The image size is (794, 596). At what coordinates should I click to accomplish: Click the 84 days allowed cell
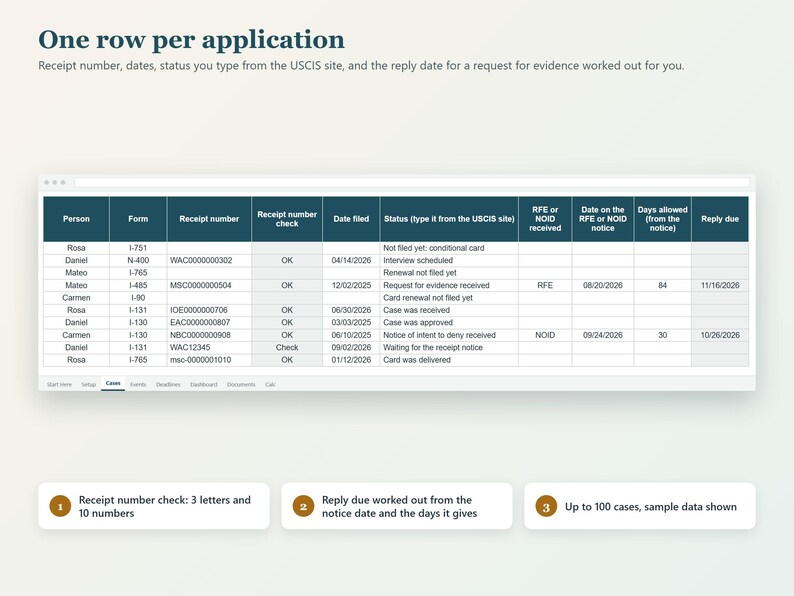[x=662, y=285]
